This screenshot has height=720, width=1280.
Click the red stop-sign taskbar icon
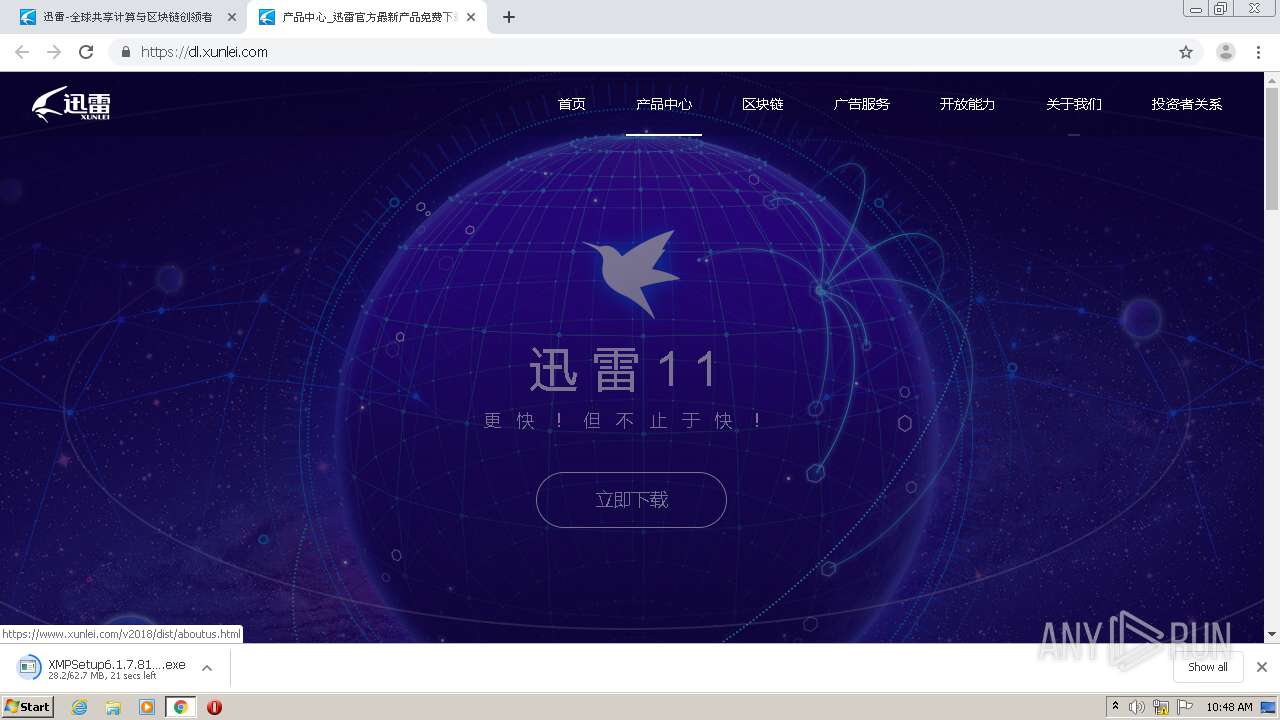click(214, 707)
